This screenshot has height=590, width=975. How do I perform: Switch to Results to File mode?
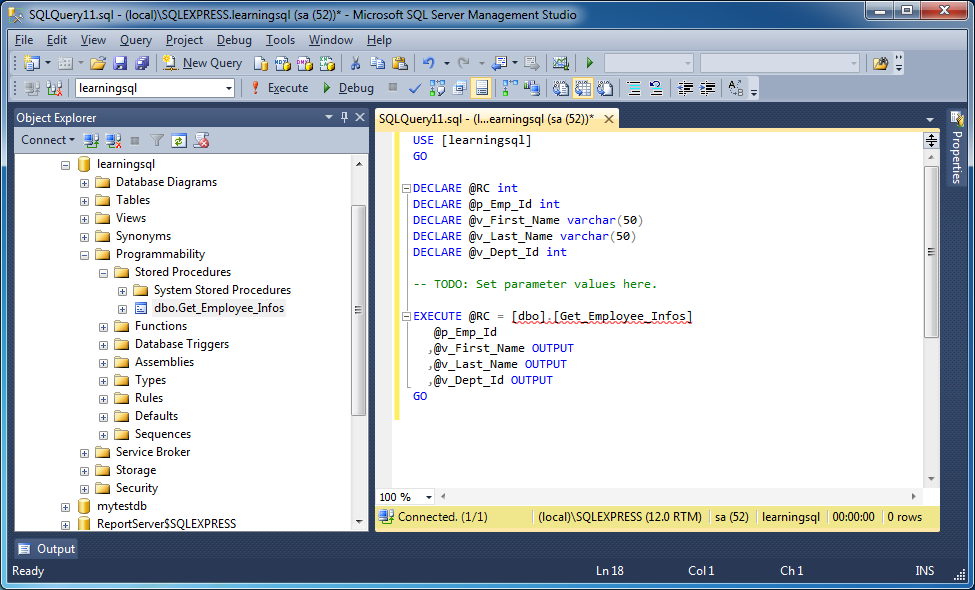click(x=605, y=88)
